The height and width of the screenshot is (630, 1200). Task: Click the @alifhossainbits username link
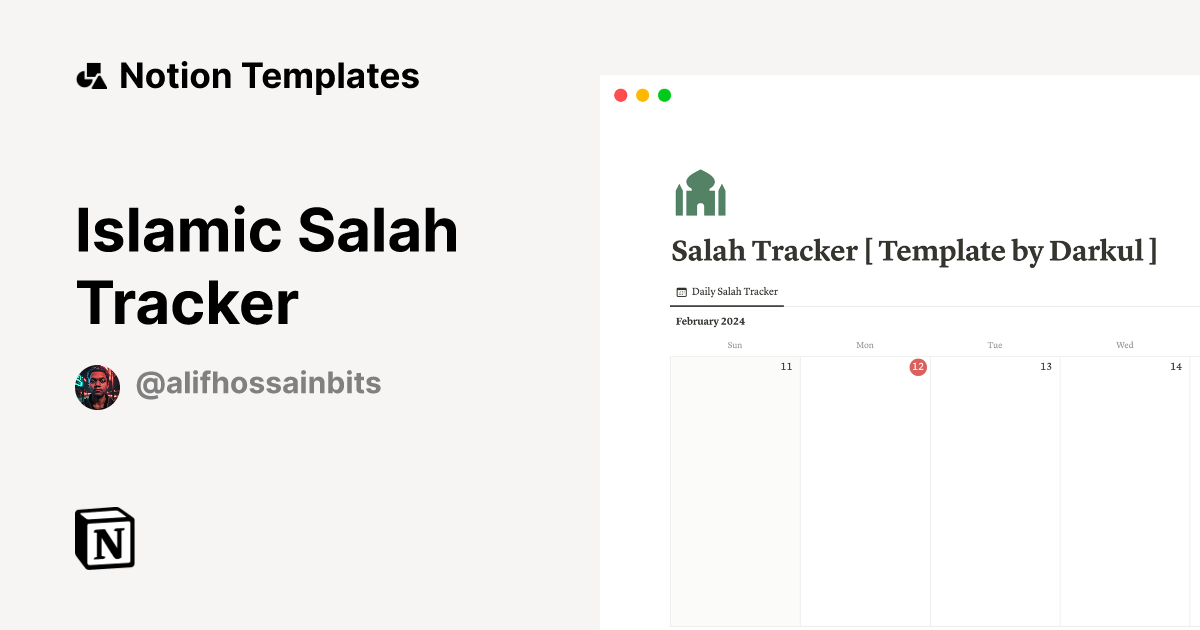coord(258,383)
